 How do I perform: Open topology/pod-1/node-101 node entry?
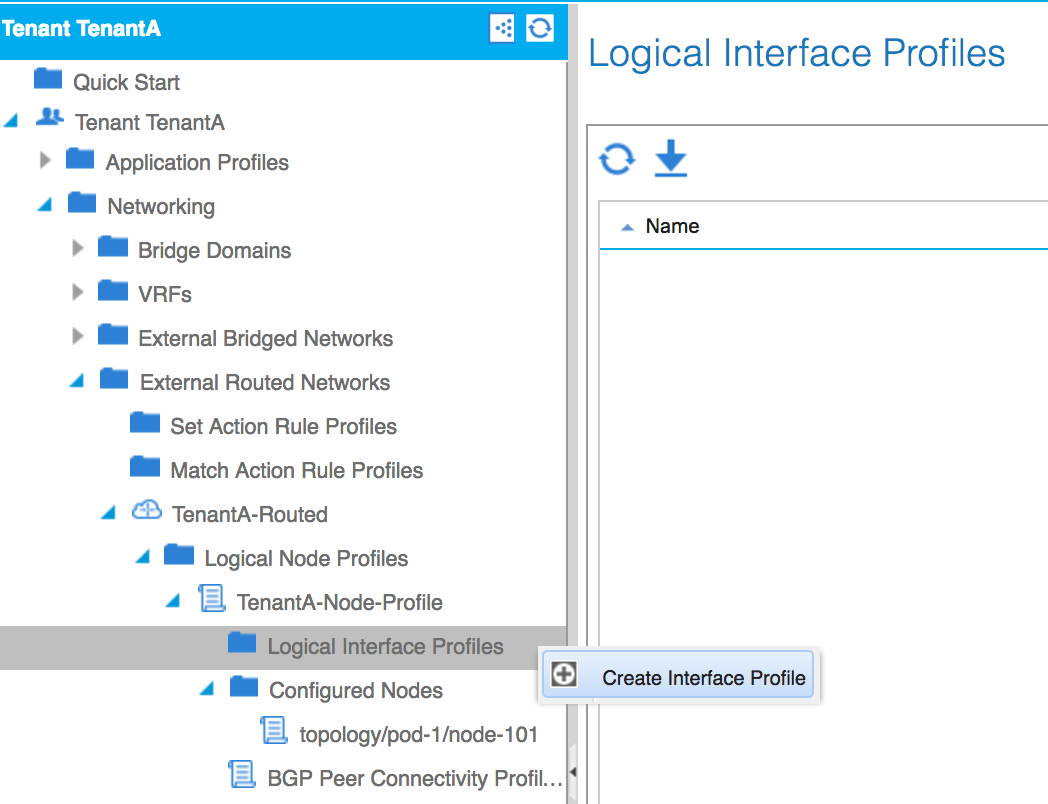(x=419, y=734)
